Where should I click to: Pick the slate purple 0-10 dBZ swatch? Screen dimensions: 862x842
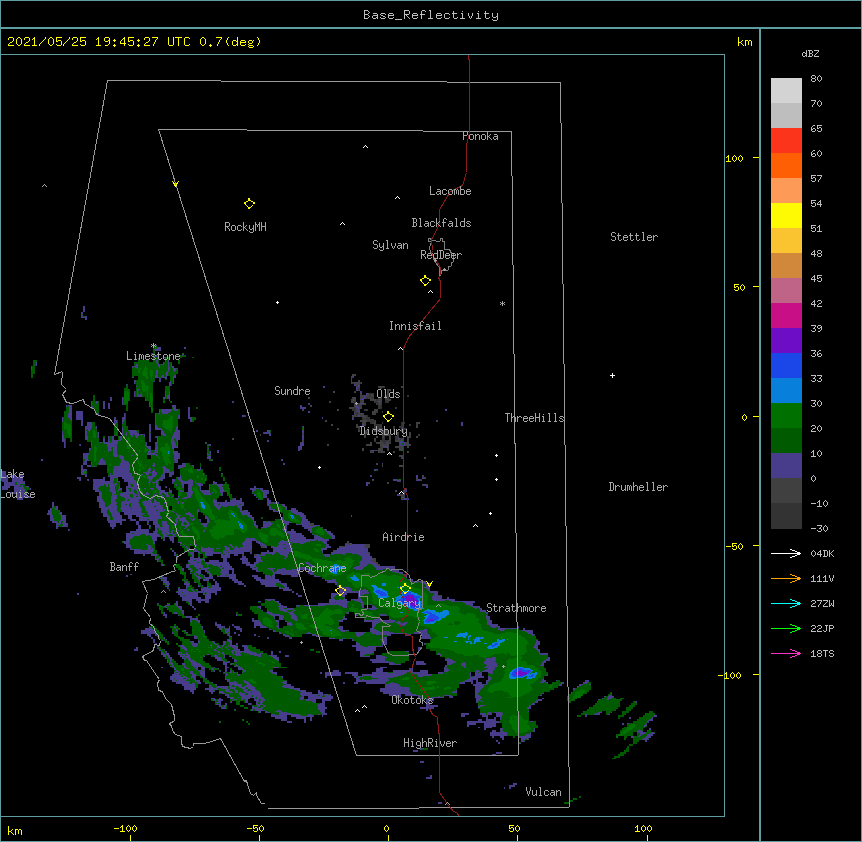click(786, 466)
